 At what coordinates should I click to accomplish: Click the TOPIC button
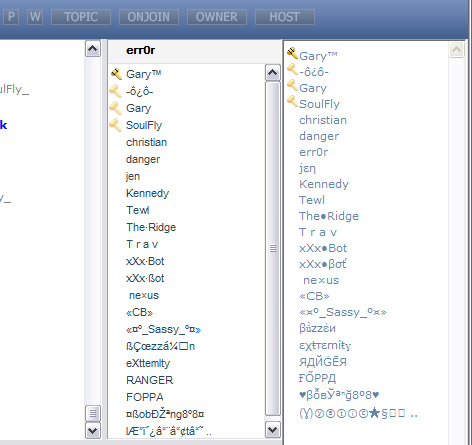81,17
